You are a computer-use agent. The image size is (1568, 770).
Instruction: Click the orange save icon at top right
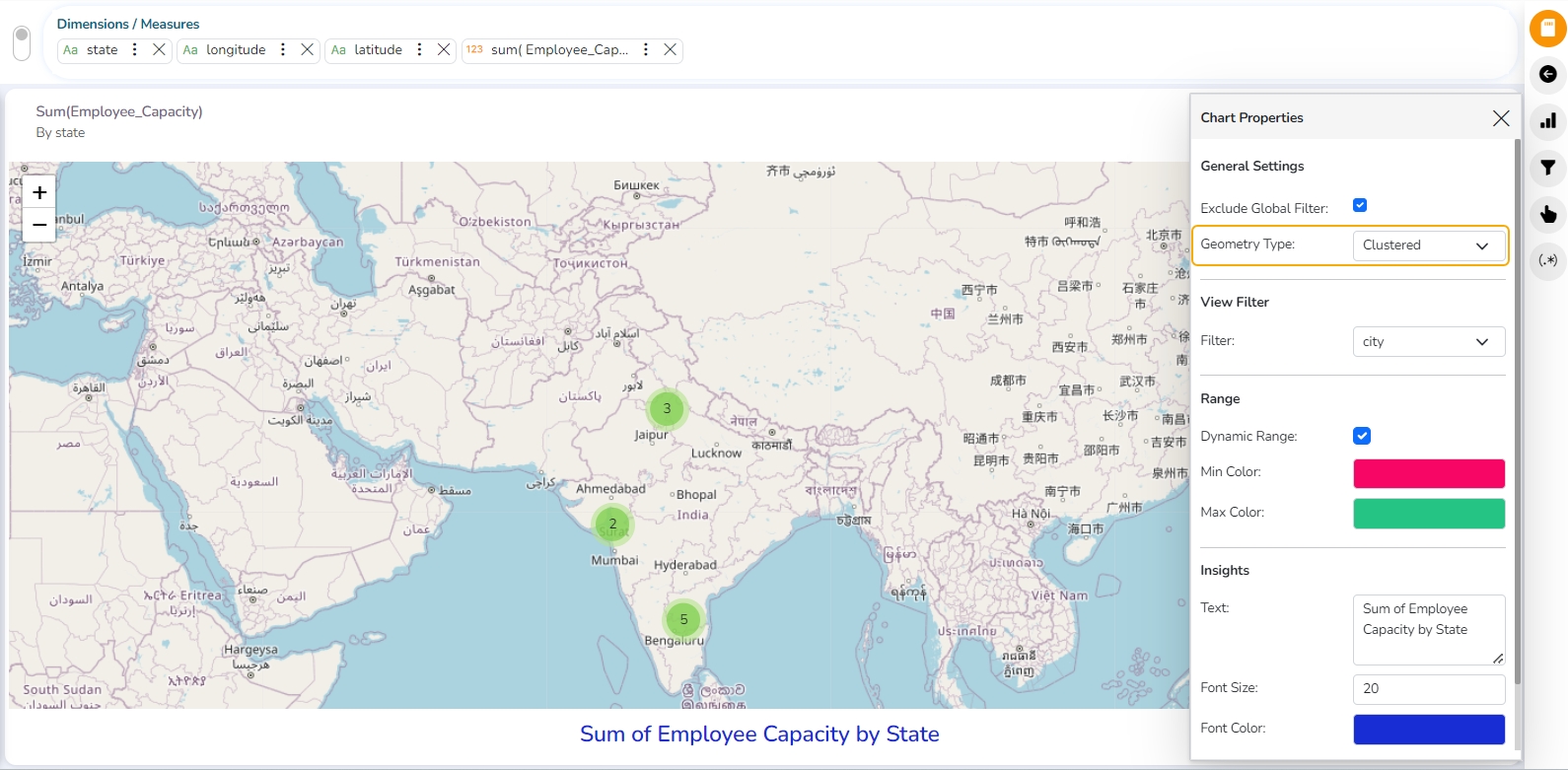[x=1547, y=29]
